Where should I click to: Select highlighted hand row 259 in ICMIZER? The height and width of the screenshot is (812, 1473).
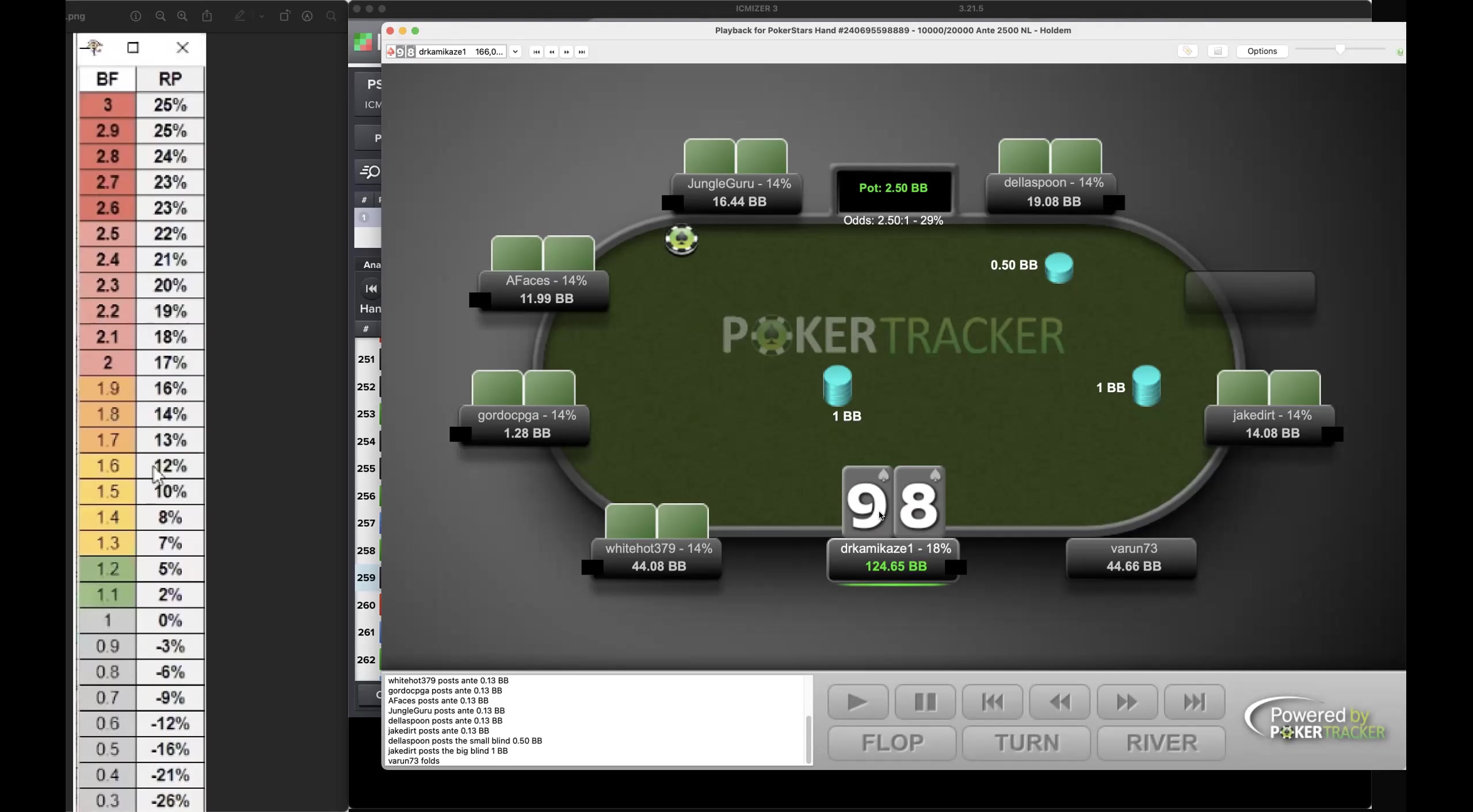tap(367, 577)
